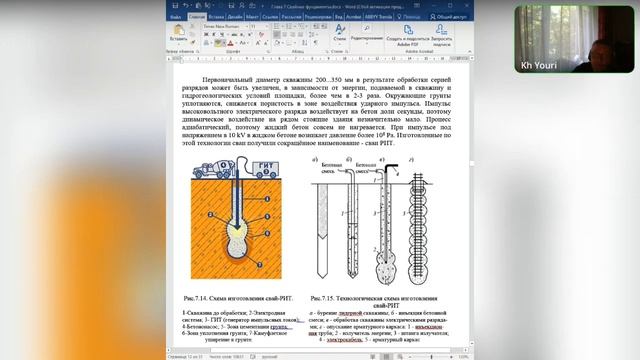Open the Times New Roman font name dropdown

(247, 27)
